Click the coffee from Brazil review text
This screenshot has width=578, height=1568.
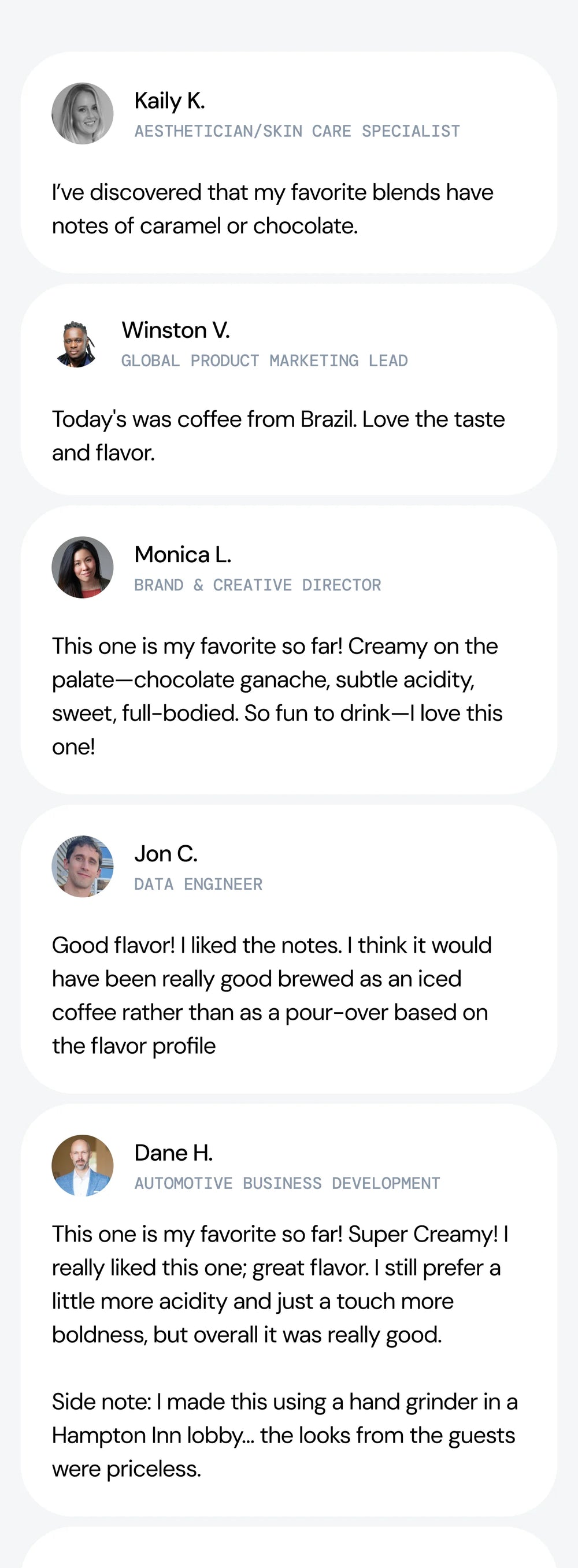tap(278, 436)
